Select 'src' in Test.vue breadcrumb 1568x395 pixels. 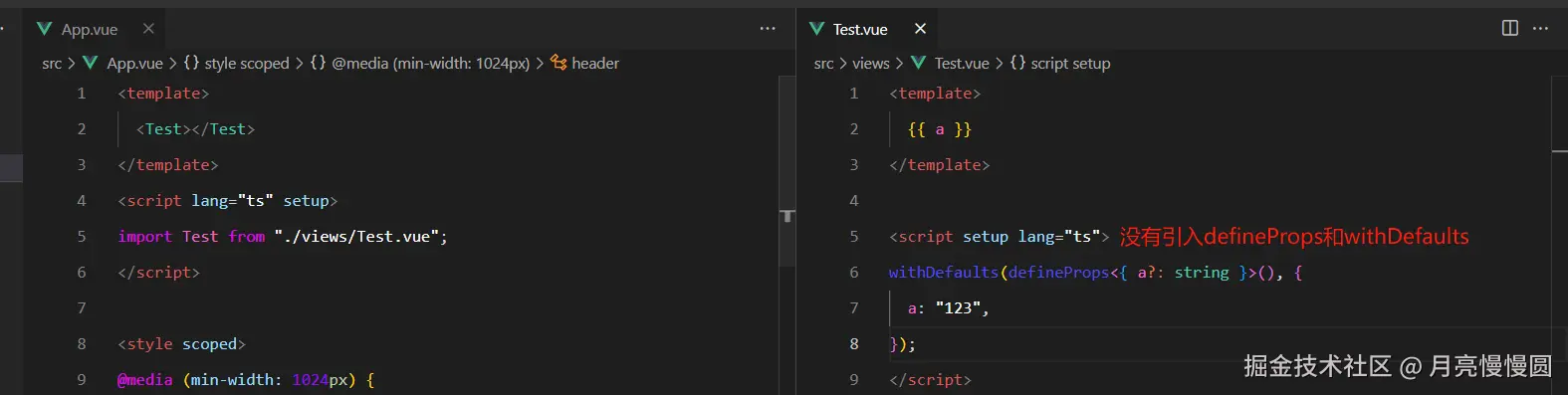[823, 64]
